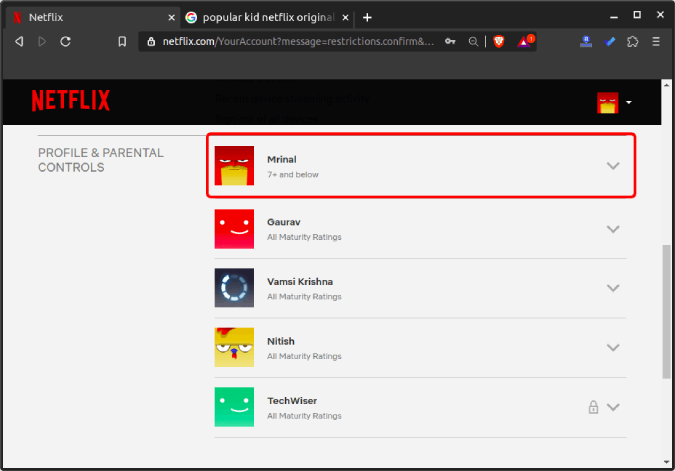Open the account dropdown caret in header

(x=629, y=102)
